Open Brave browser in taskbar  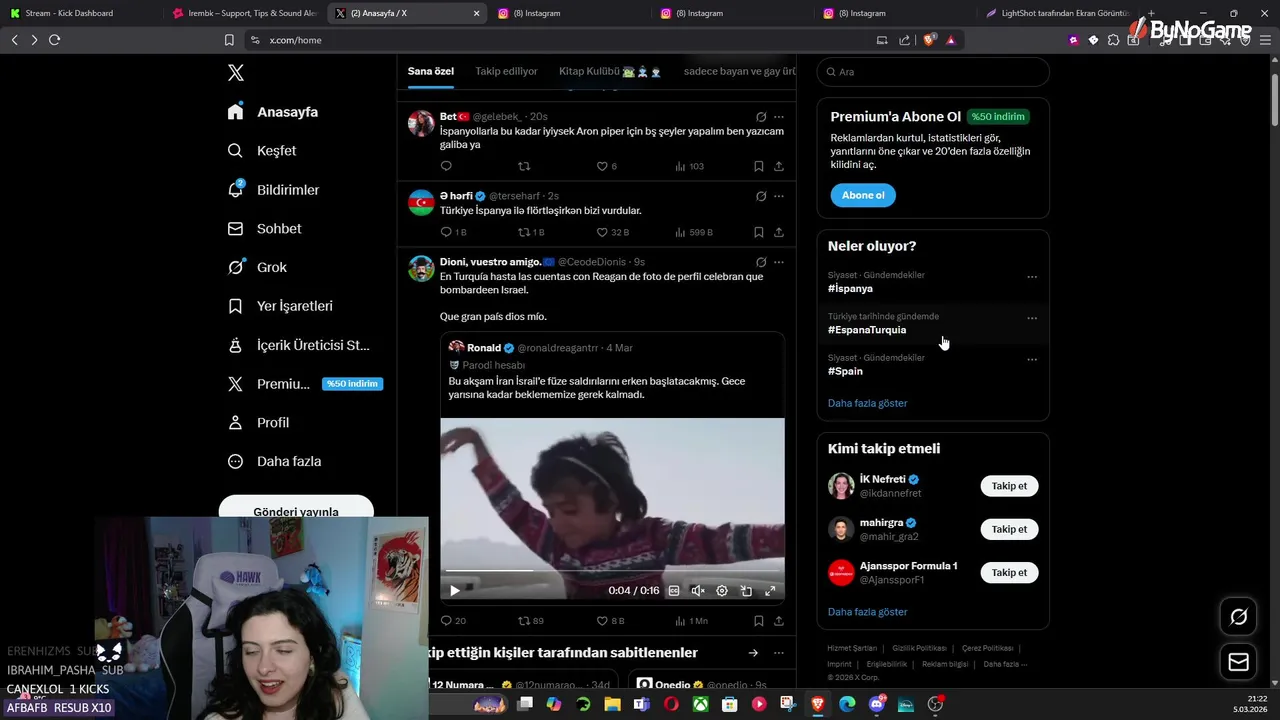point(818,704)
